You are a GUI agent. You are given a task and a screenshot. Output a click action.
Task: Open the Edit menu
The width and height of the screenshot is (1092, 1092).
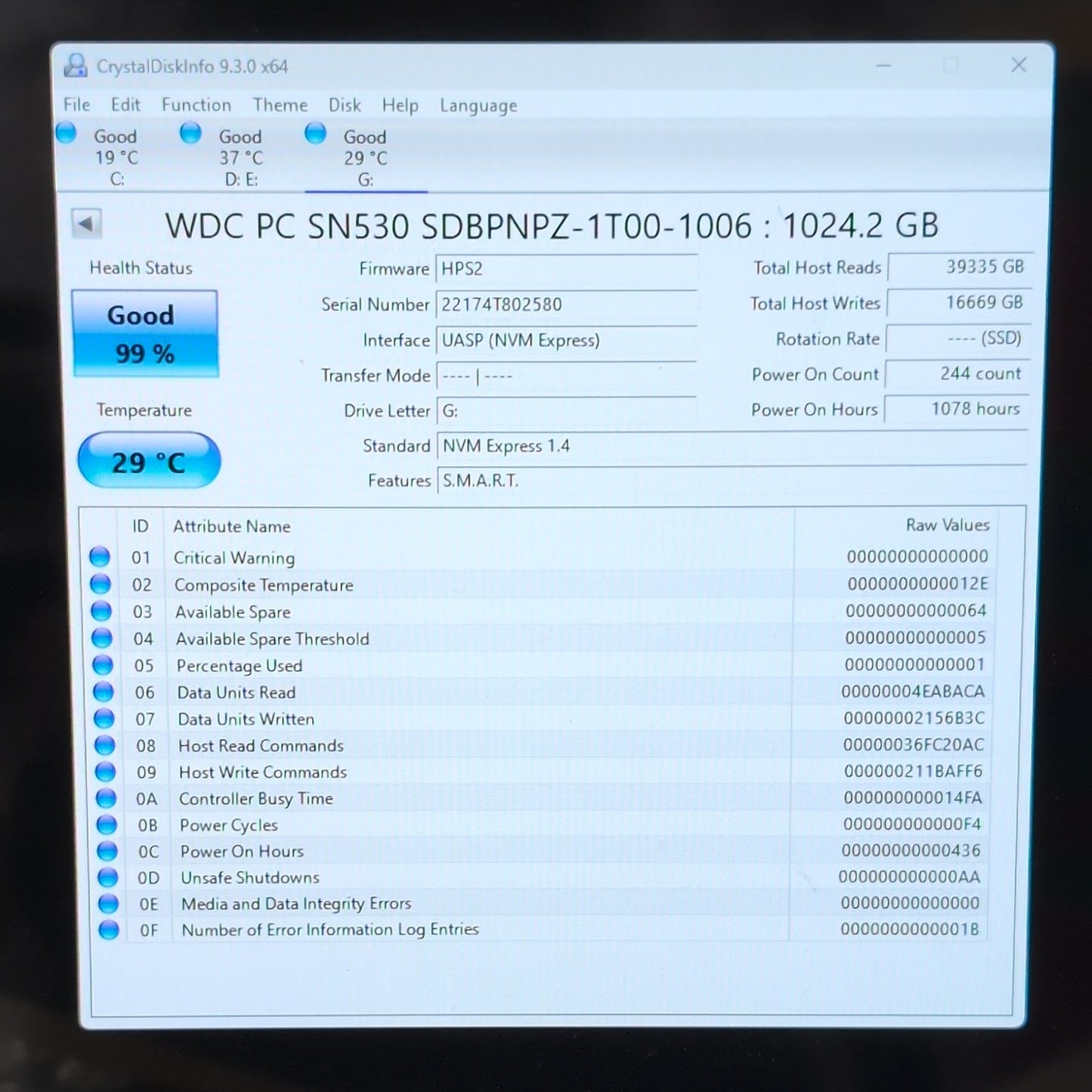125,104
